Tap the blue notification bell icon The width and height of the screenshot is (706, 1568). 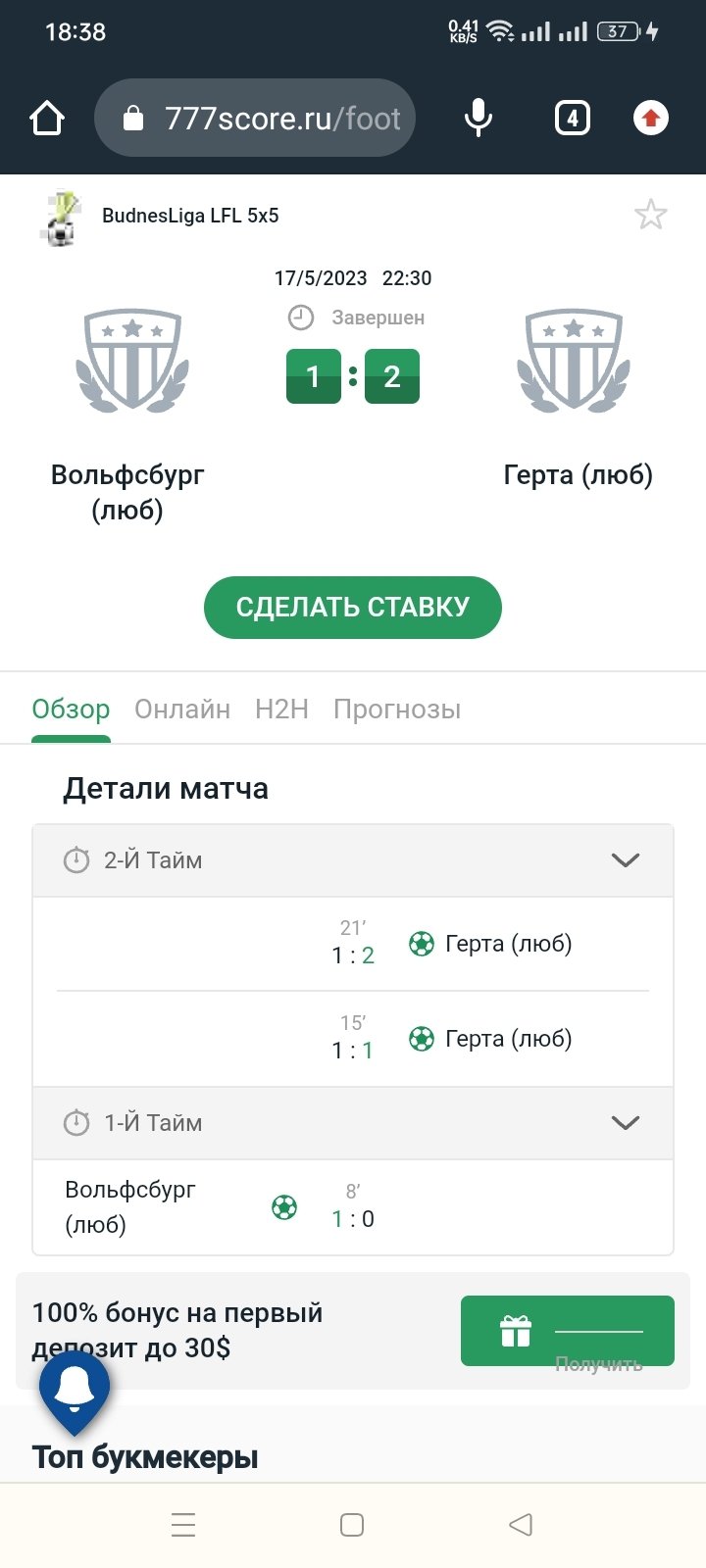[x=75, y=1387]
